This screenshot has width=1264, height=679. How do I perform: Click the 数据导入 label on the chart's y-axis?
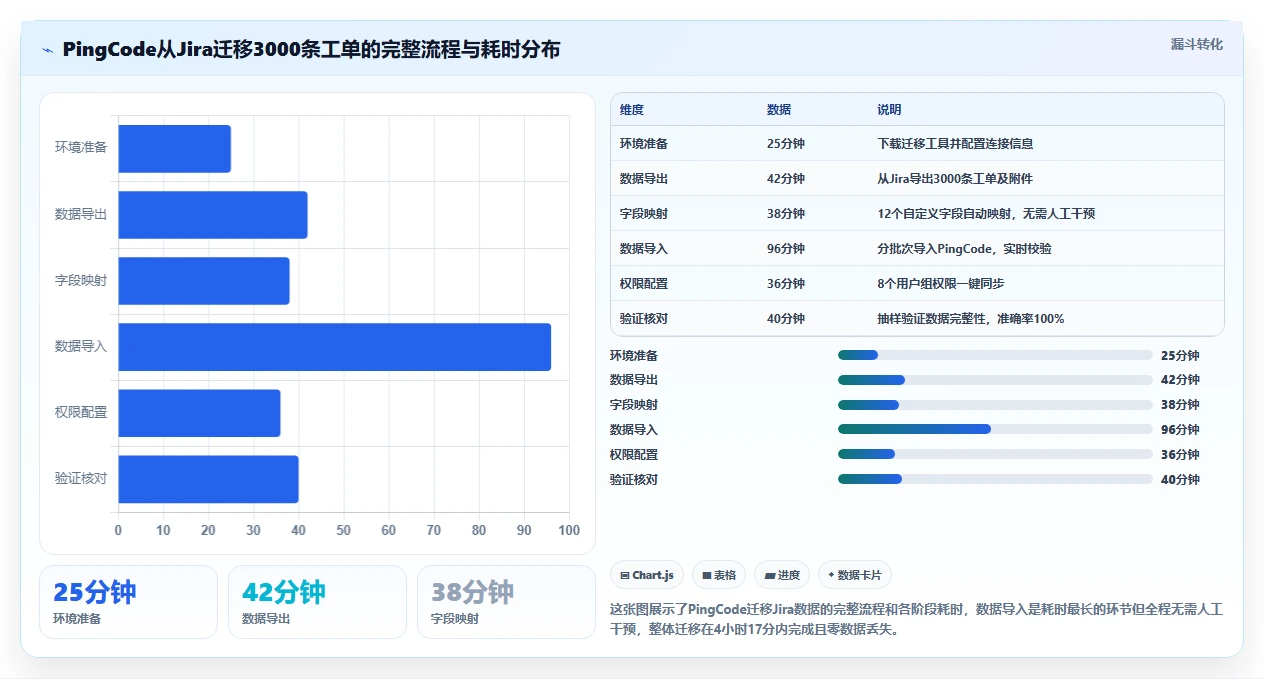coord(81,346)
